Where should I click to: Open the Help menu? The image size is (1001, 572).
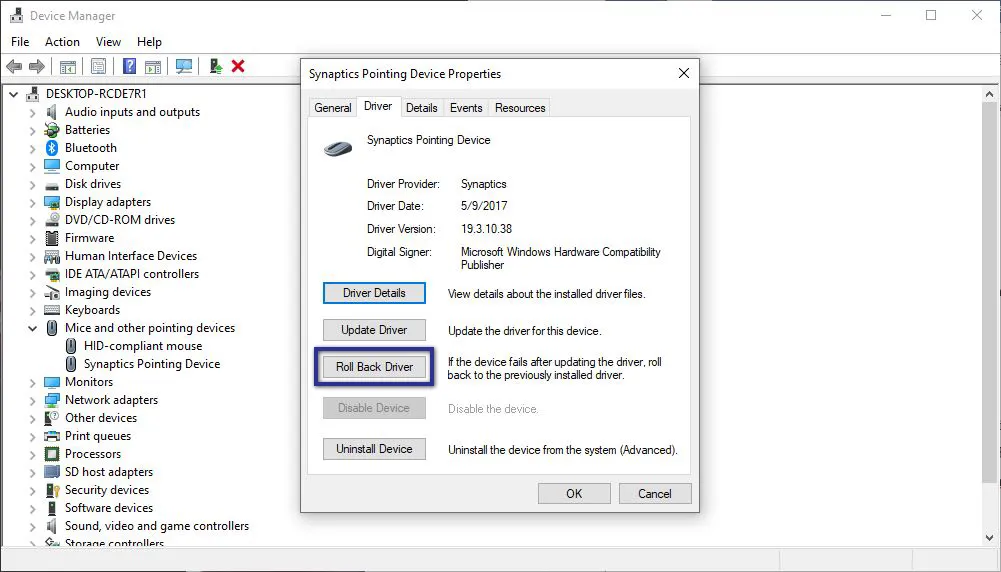click(149, 41)
